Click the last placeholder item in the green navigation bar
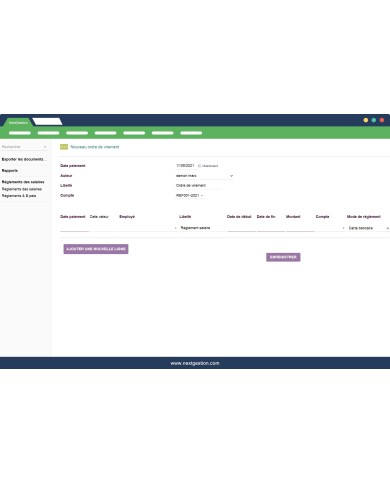390x484 pixels. 191,133
